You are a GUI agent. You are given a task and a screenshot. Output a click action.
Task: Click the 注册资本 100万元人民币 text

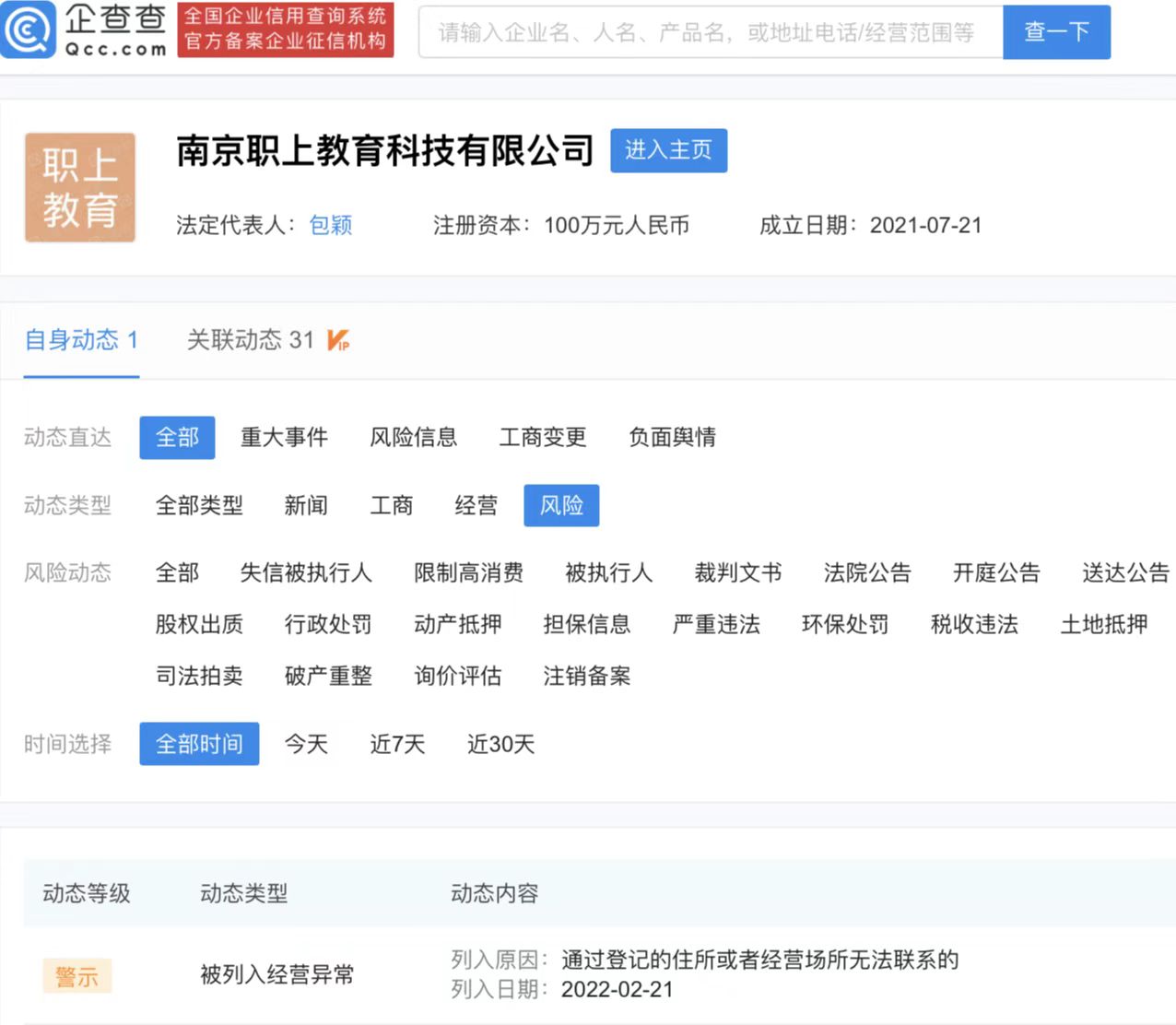[x=561, y=226]
